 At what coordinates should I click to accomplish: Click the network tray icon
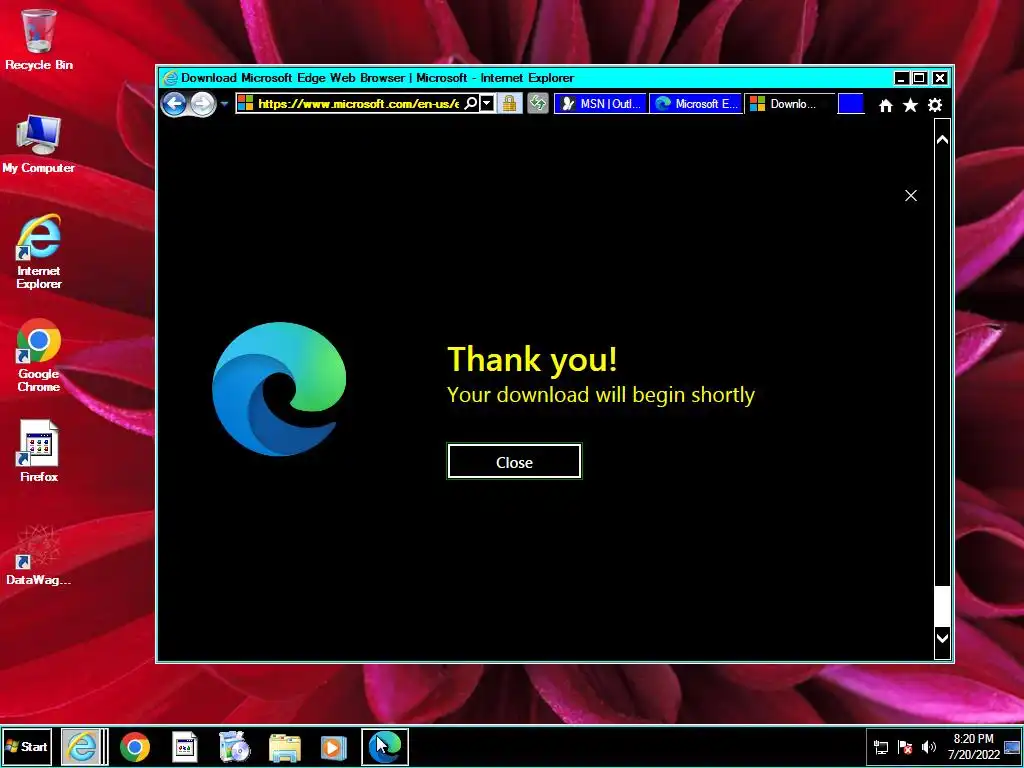tap(881, 748)
